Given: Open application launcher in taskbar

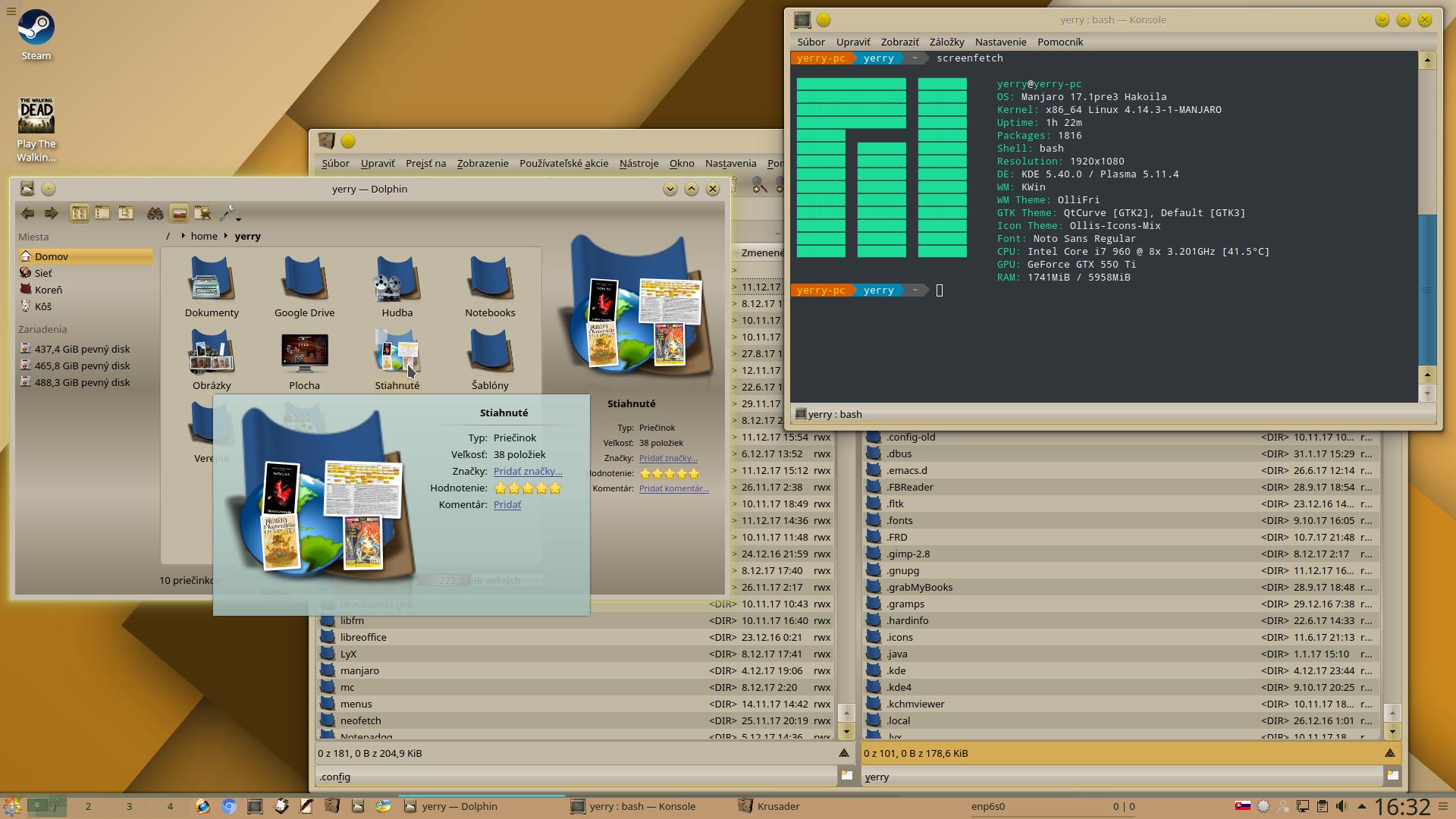Looking at the screenshot, I should [x=11, y=806].
